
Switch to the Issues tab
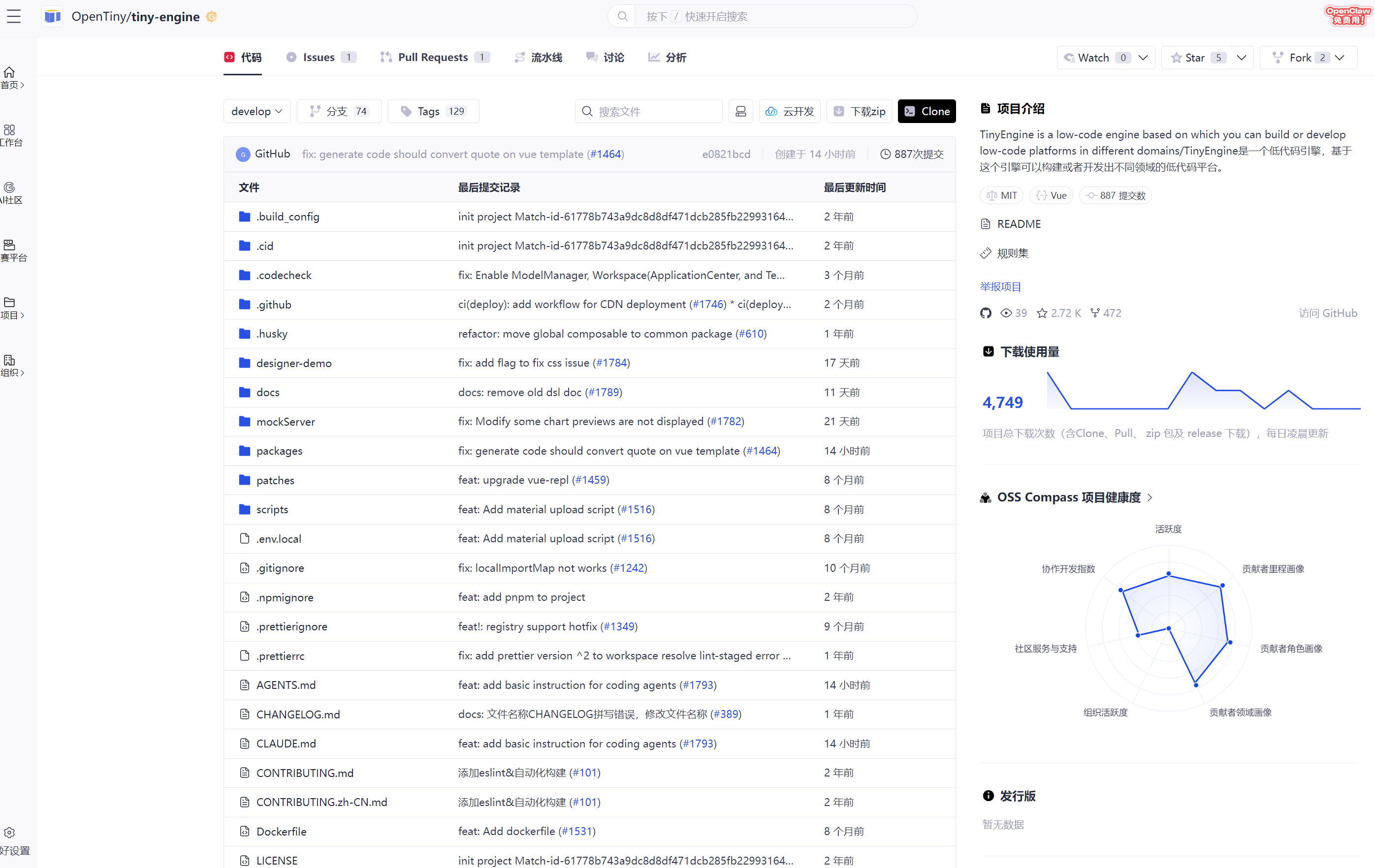coord(319,57)
